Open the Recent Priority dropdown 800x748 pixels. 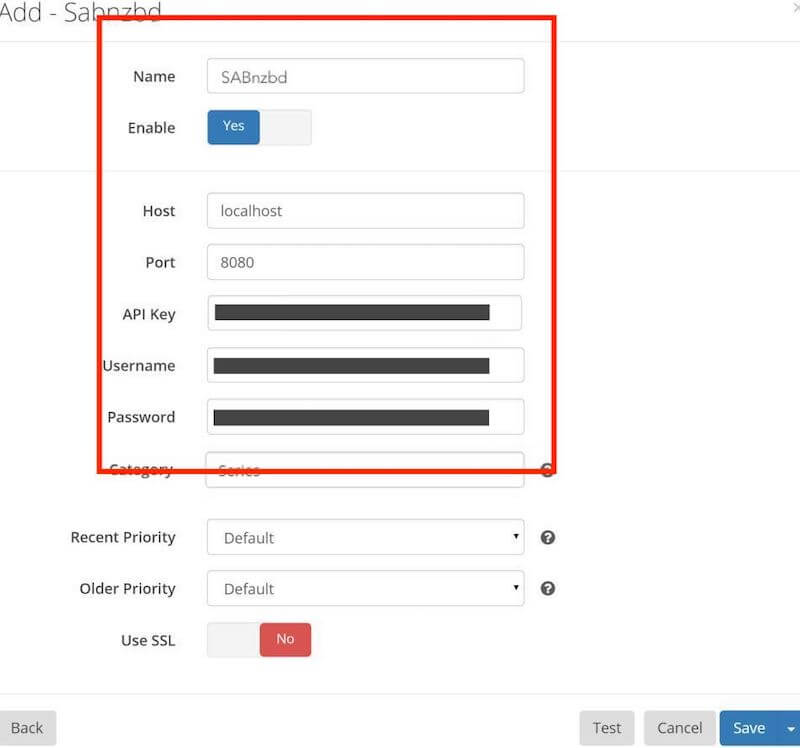[365, 537]
